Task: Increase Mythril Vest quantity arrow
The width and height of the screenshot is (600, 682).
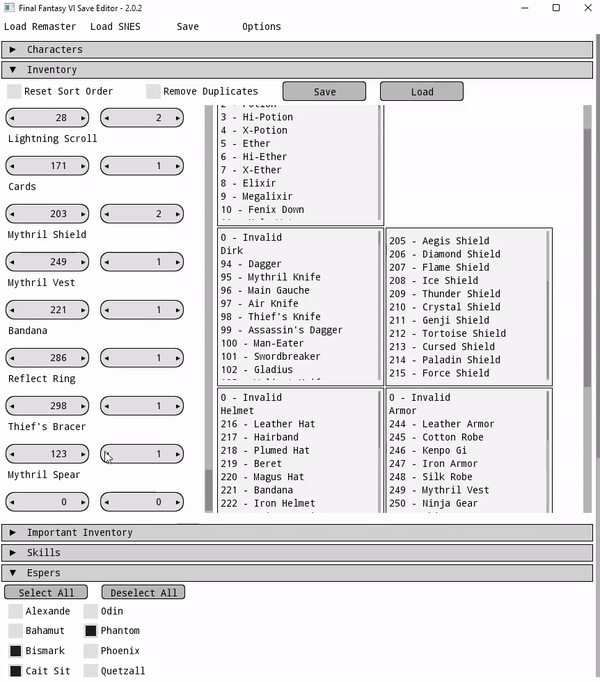Action: click(x=178, y=262)
